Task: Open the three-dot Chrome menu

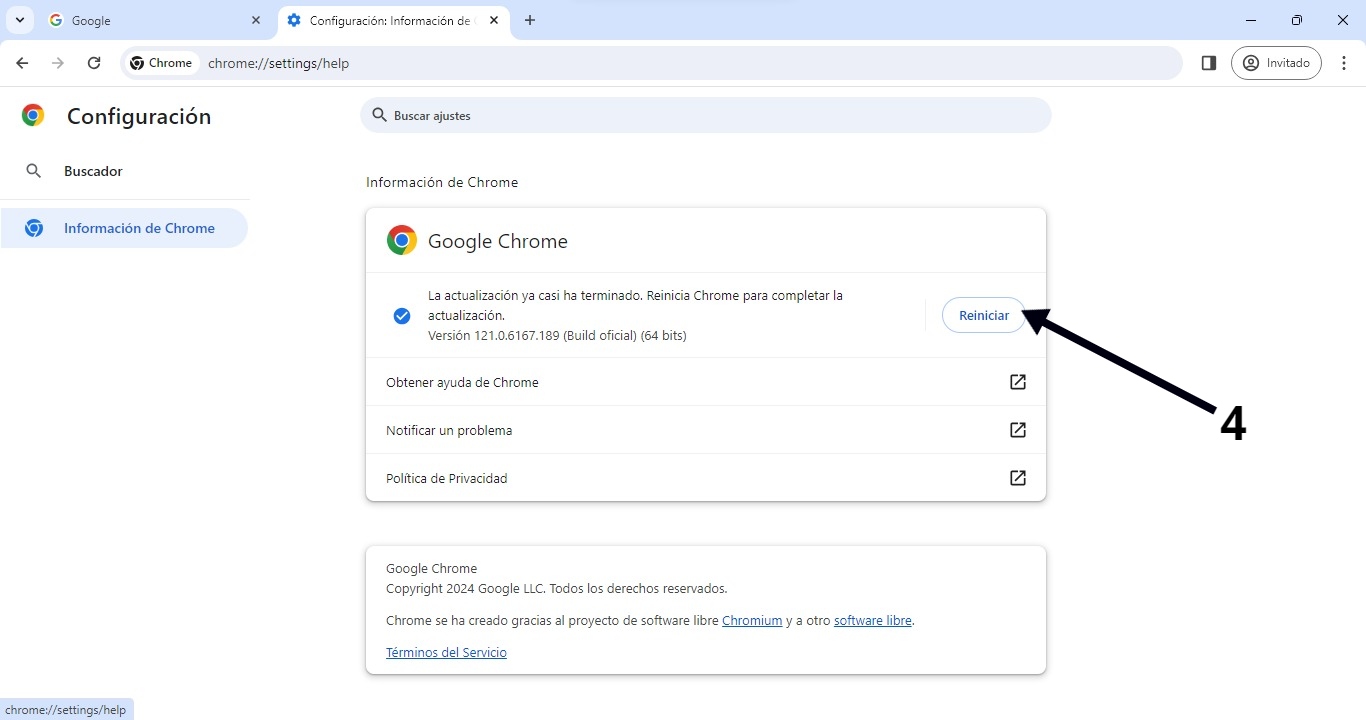Action: (x=1344, y=63)
